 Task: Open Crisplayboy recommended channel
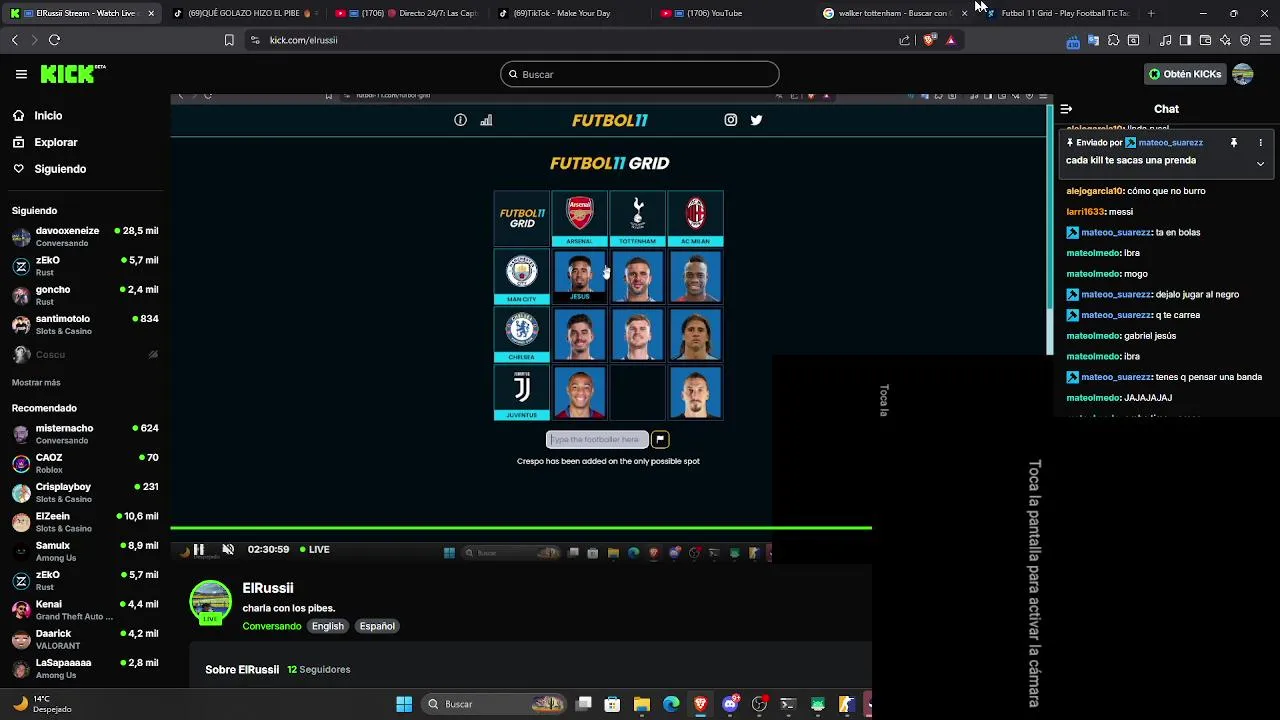point(85,493)
